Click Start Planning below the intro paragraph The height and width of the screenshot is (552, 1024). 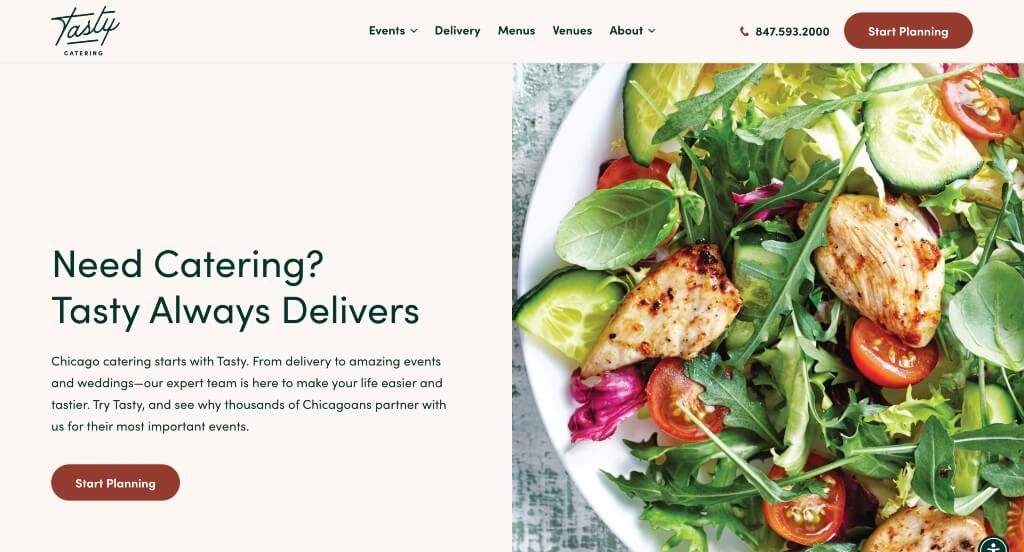pos(116,483)
